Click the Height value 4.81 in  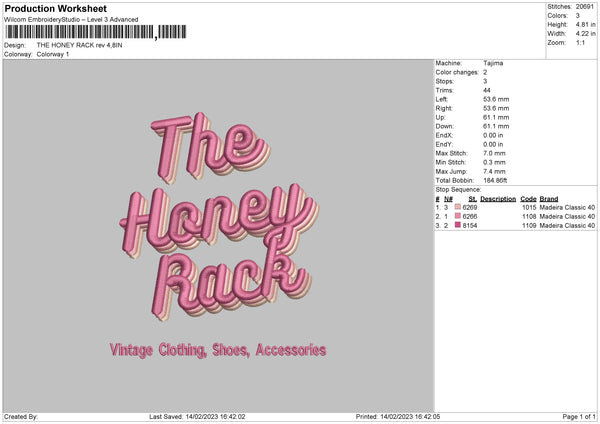click(585, 24)
